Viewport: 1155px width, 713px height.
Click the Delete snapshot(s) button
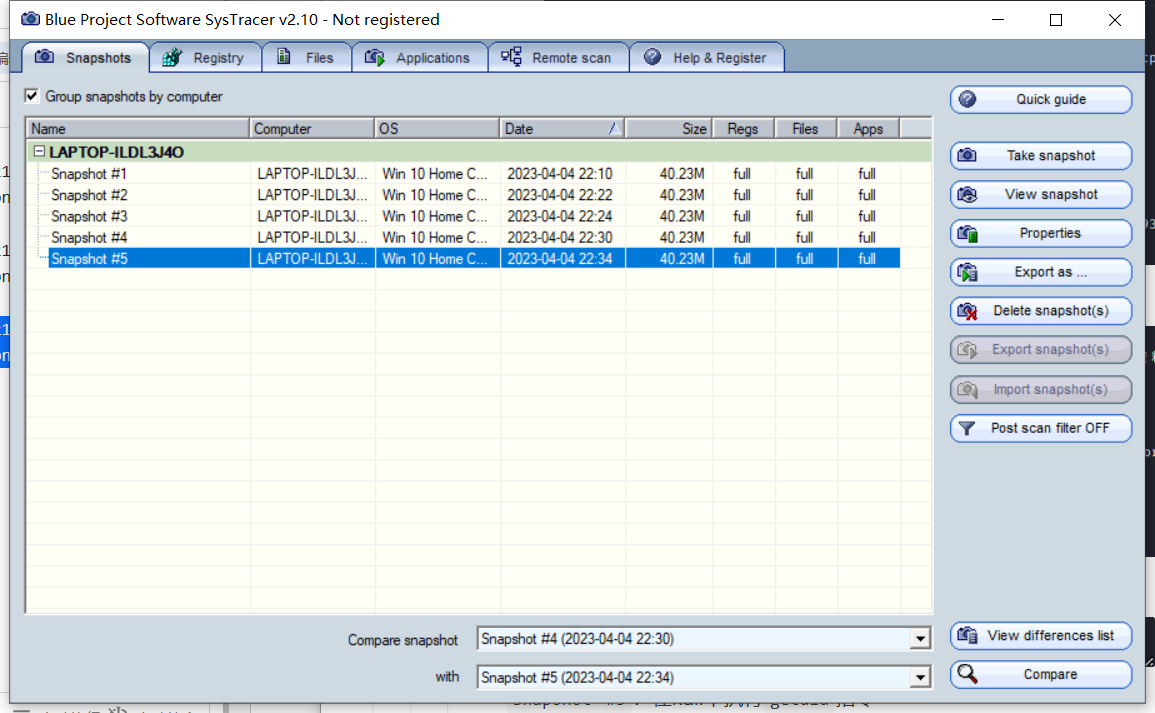click(x=1041, y=311)
